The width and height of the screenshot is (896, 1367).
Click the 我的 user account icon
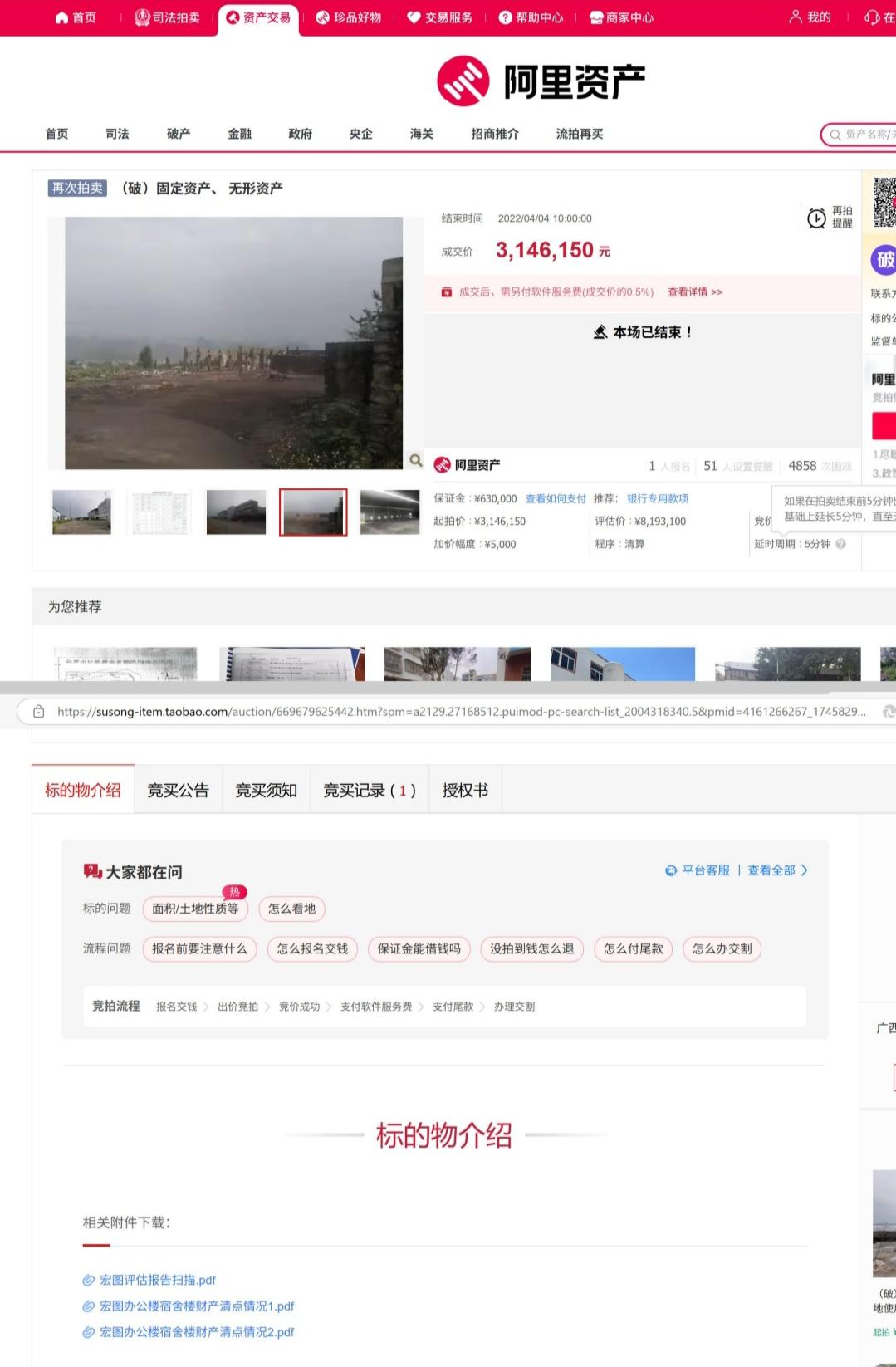point(796,17)
